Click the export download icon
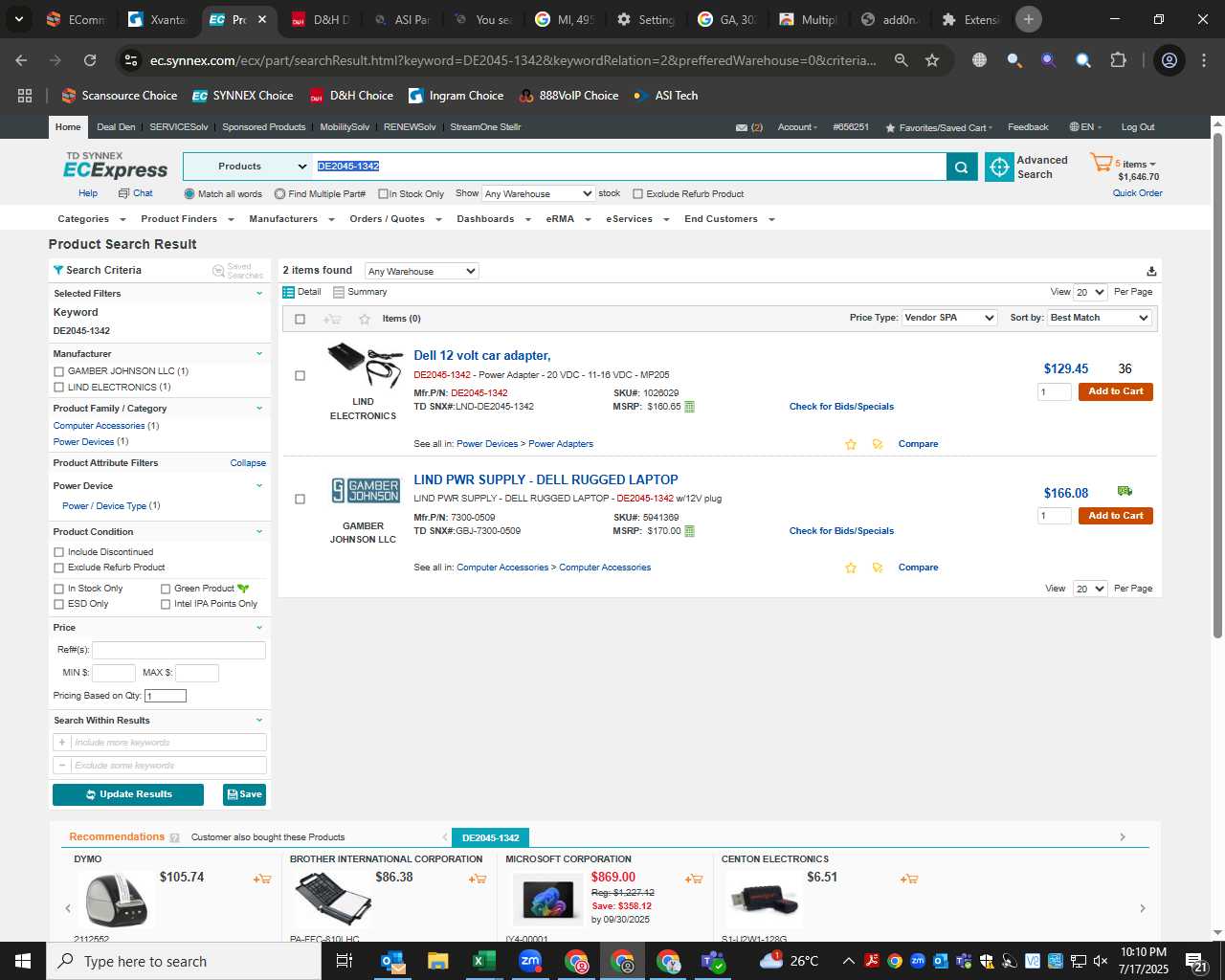Image resolution: width=1225 pixels, height=980 pixels. (1151, 271)
